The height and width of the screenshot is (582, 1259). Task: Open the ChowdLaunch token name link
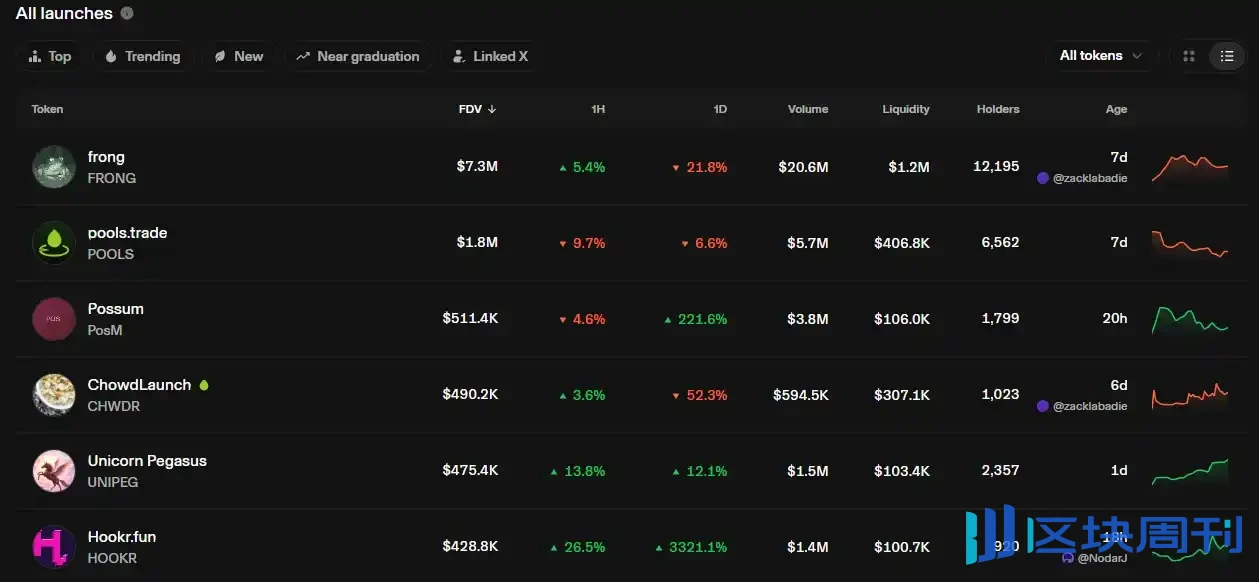[139, 385]
